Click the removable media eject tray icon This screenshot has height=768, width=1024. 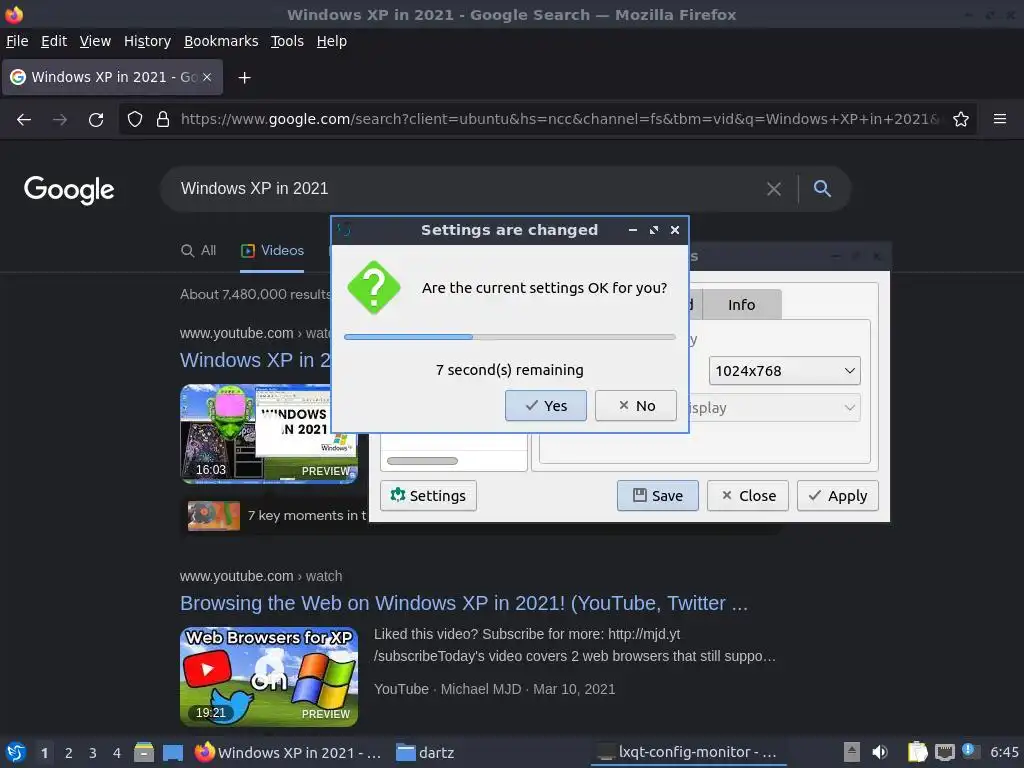tap(851, 752)
